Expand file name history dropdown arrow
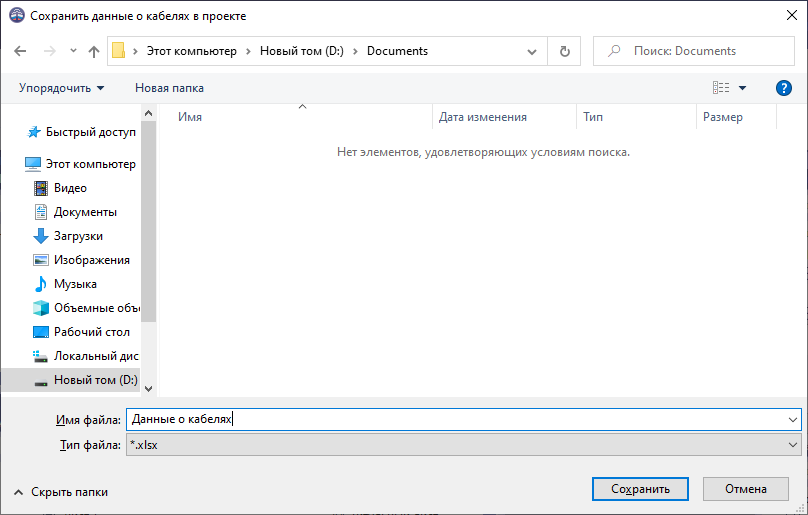The height and width of the screenshot is (515, 808). 793,421
